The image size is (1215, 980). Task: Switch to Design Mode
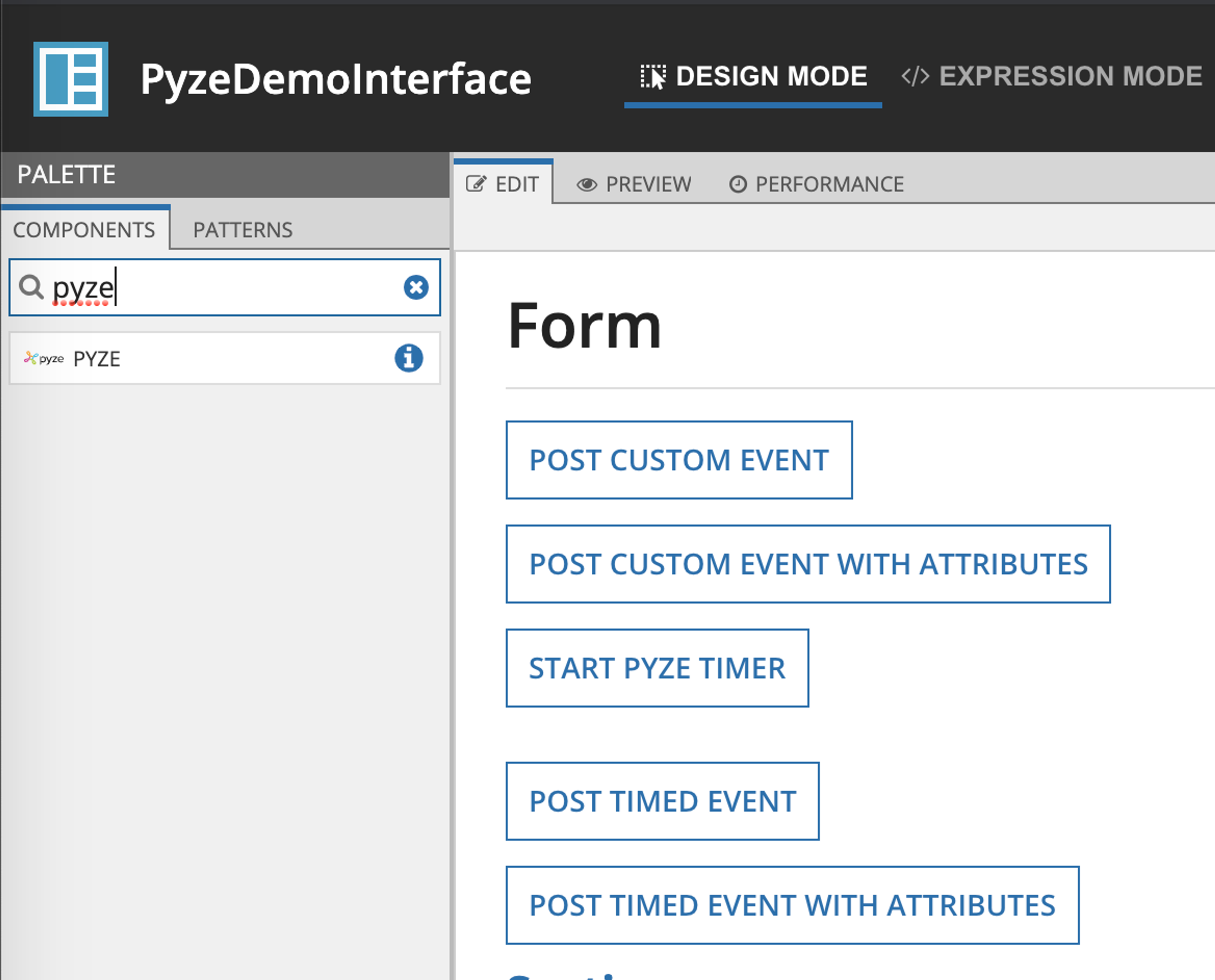coord(753,77)
